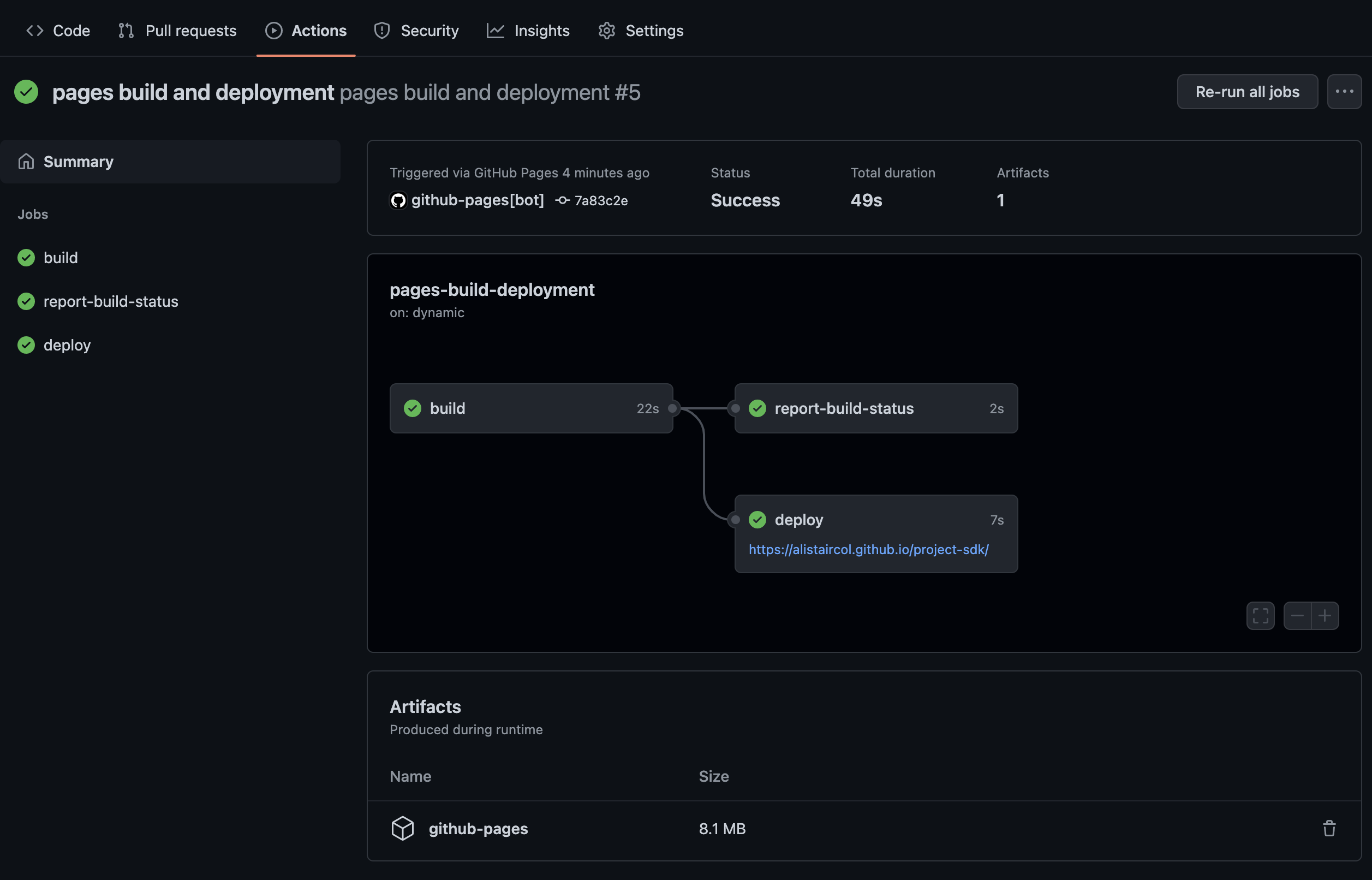Open the three-dot workflow options menu

[x=1344, y=91]
